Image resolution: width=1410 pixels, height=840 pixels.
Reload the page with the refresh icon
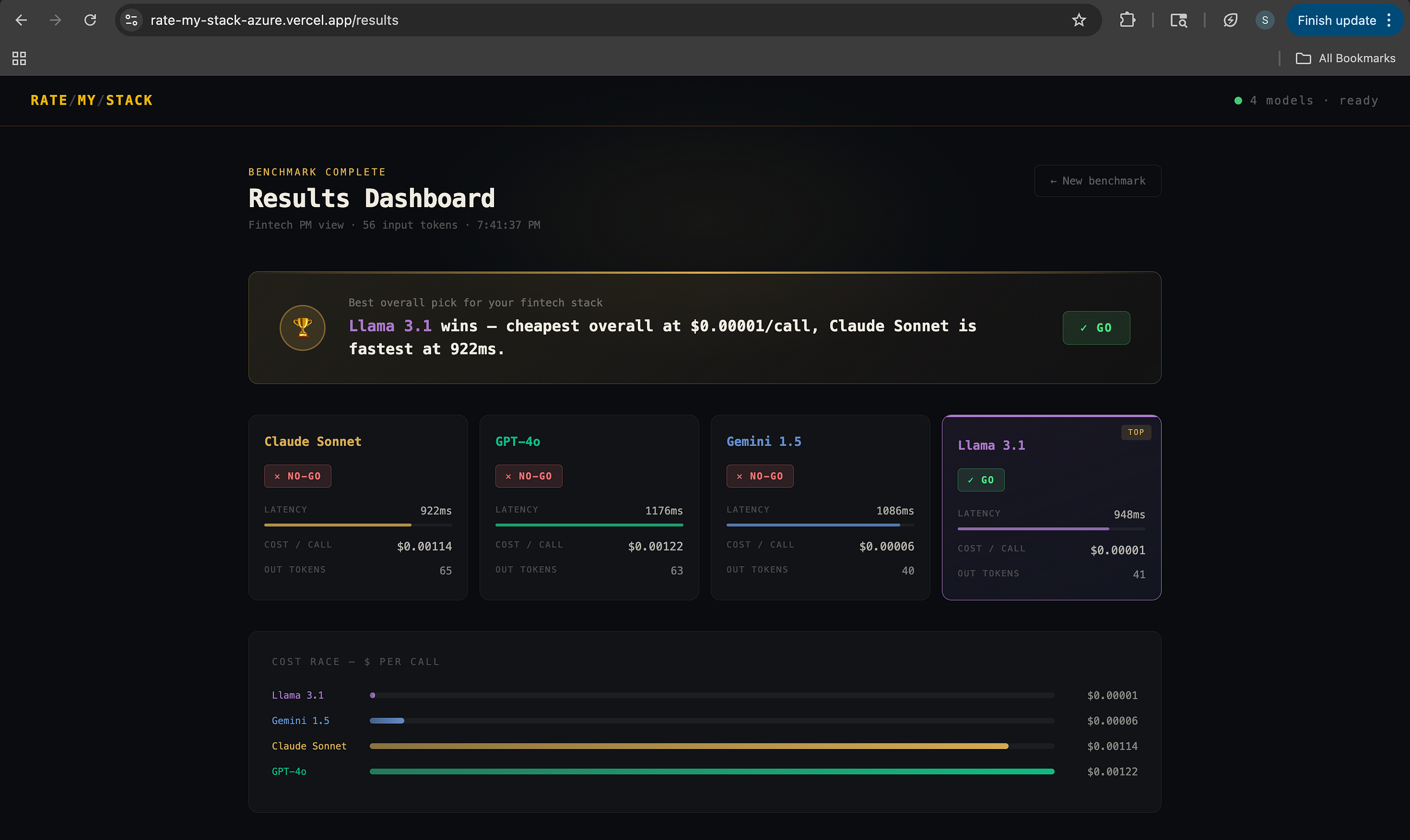point(90,21)
